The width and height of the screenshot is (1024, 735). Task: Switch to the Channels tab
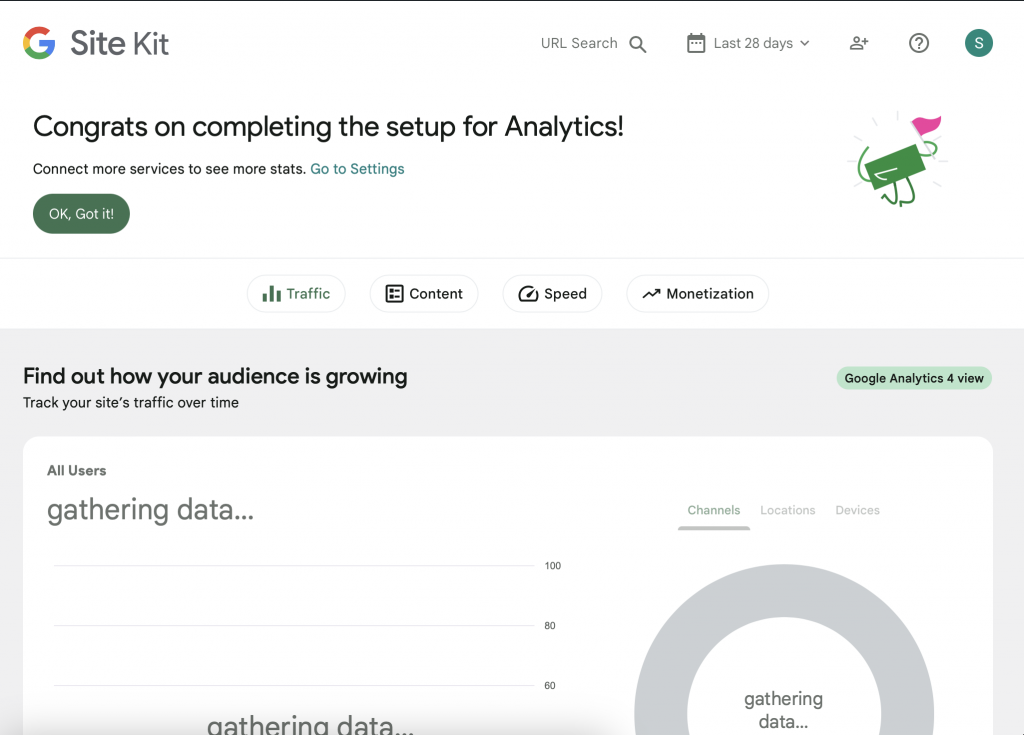click(714, 510)
